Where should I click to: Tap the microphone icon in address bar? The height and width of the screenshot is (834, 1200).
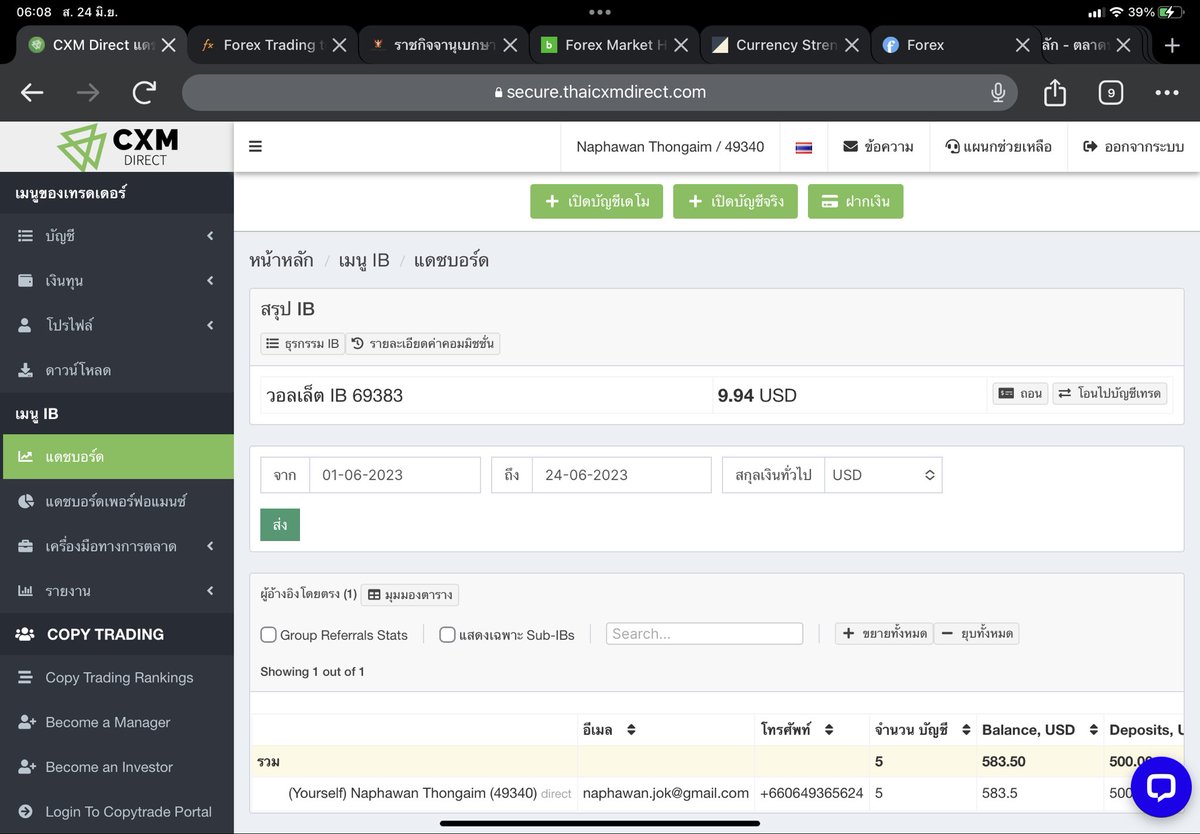(x=997, y=92)
